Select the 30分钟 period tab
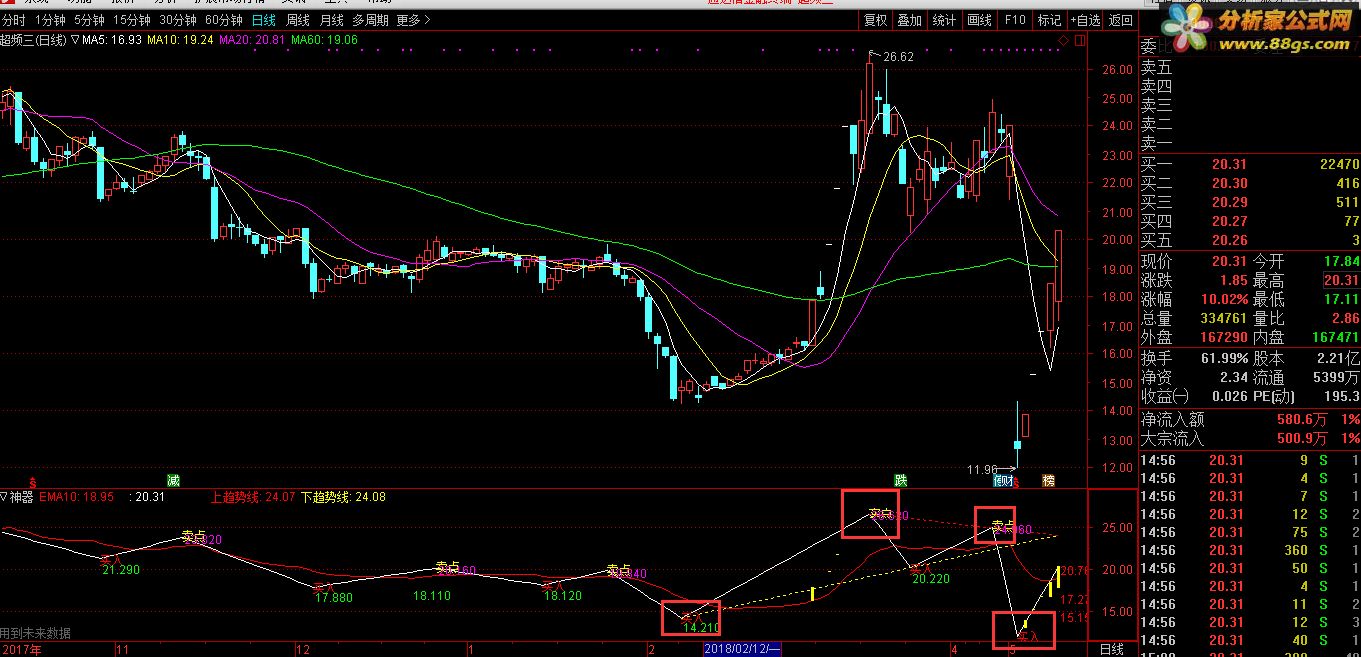1361x657 pixels. click(x=178, y=20)
